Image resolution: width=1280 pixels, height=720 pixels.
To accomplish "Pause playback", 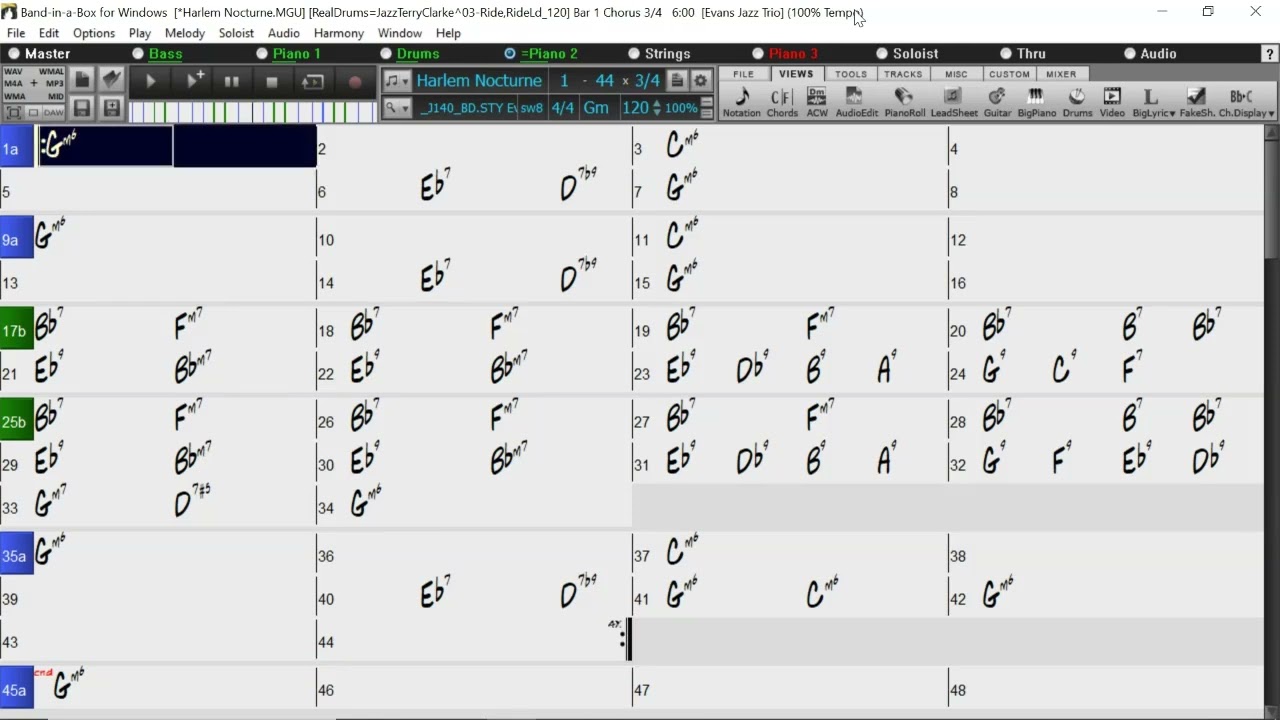I will tap(231, 82).
